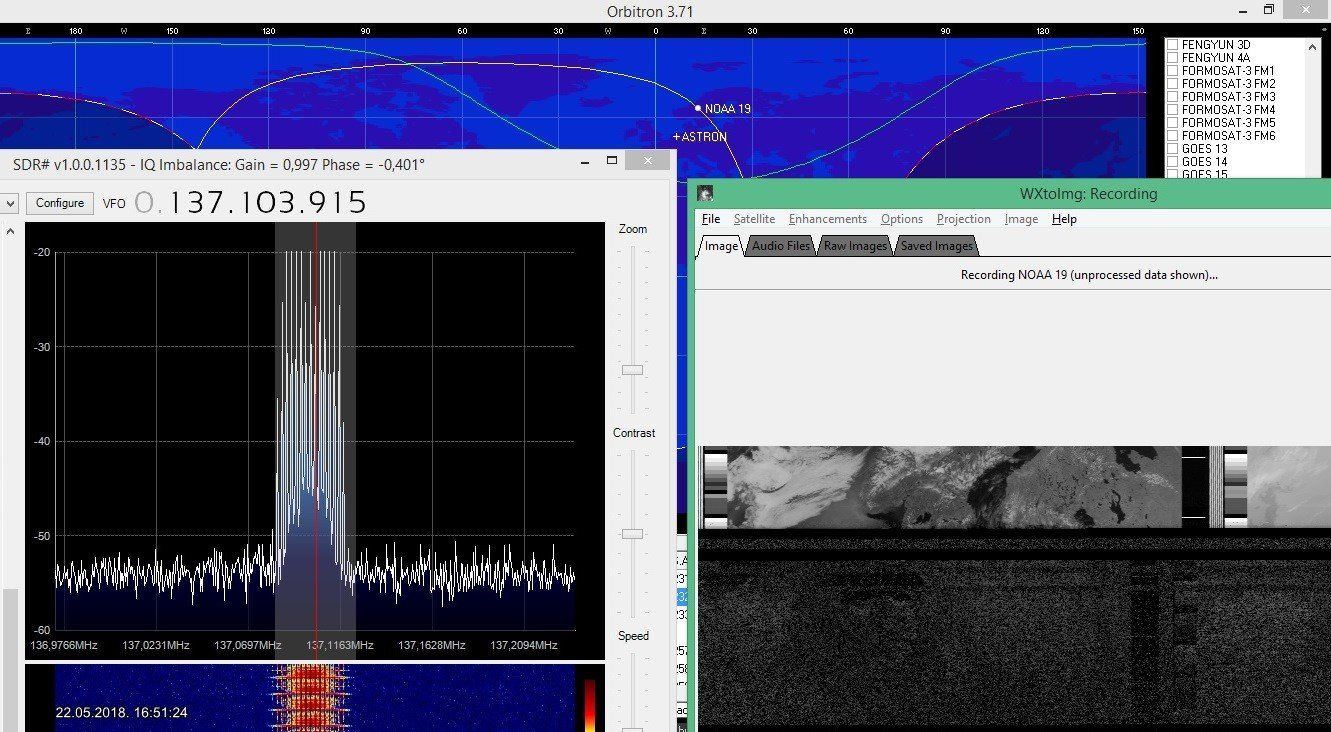Switch to the Audio Files tab

[781, 246]
